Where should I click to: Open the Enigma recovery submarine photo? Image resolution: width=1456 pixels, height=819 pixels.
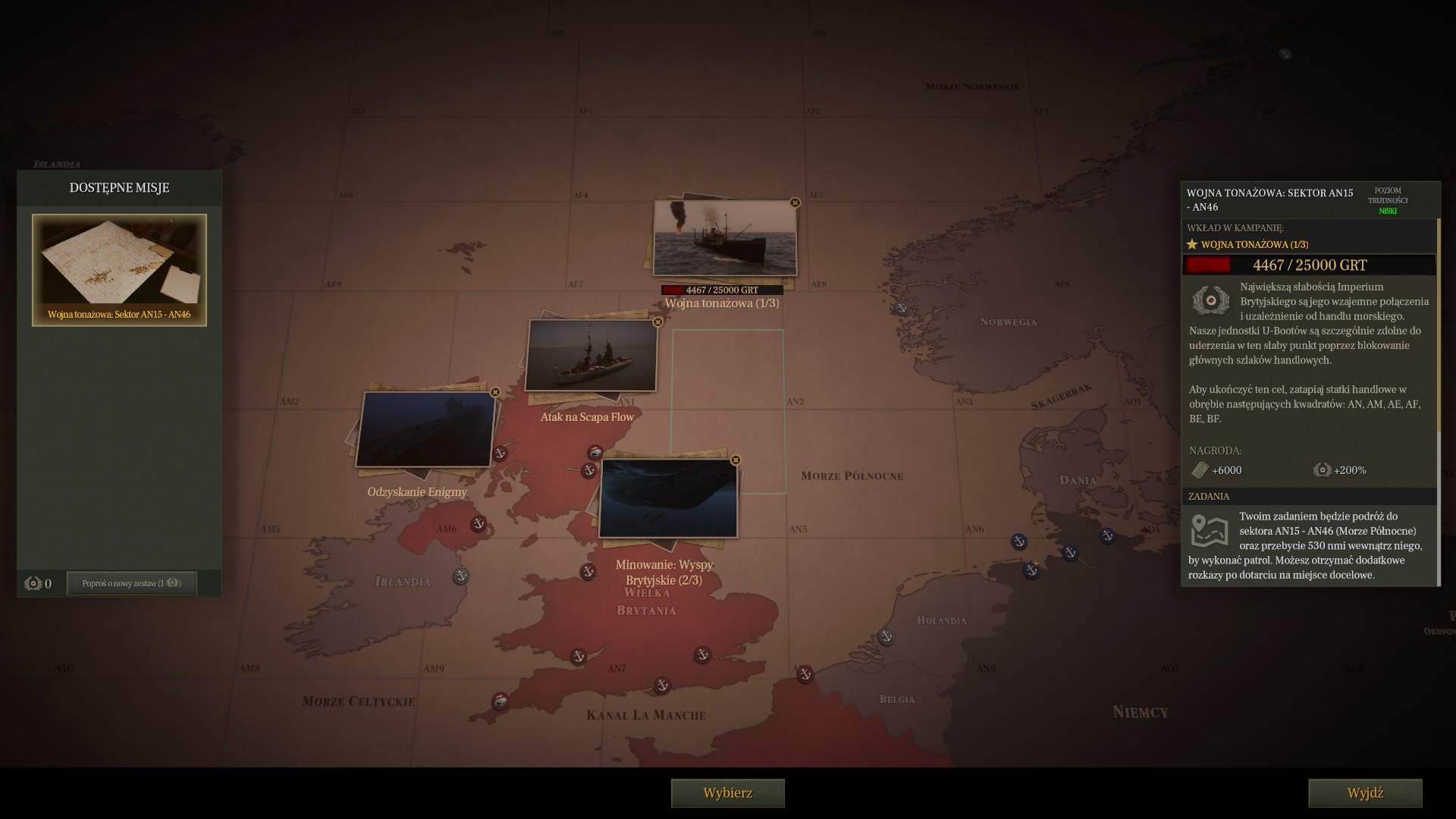tap(425, 429)
